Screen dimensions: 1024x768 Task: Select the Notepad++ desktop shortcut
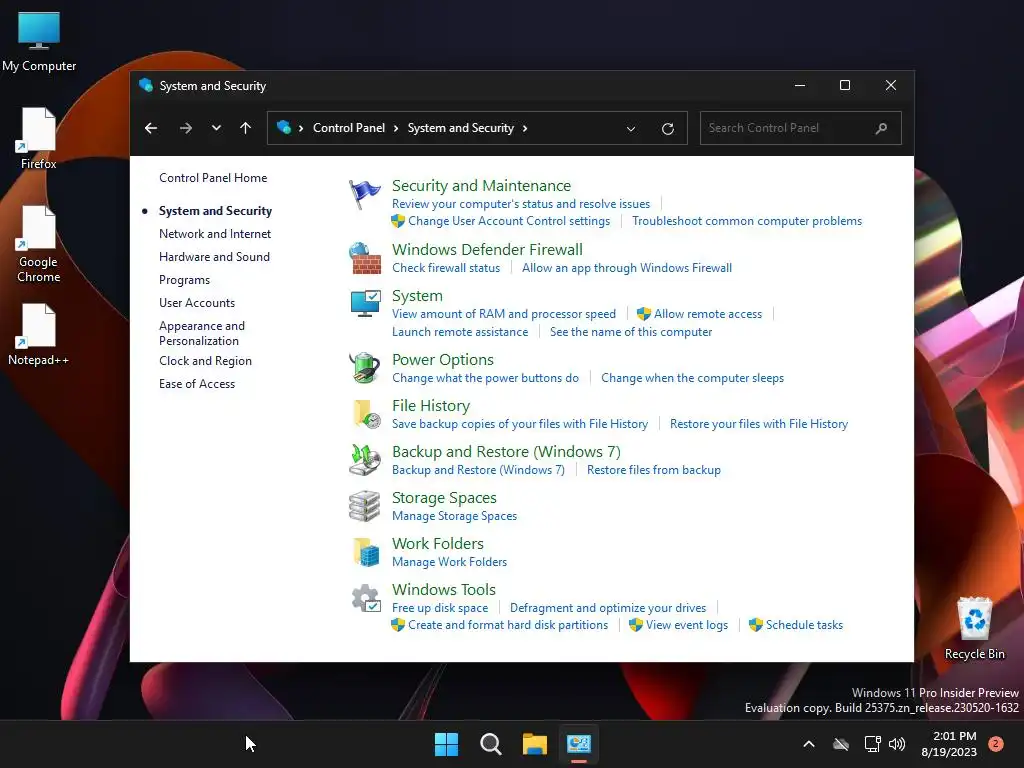pos(39,334)
